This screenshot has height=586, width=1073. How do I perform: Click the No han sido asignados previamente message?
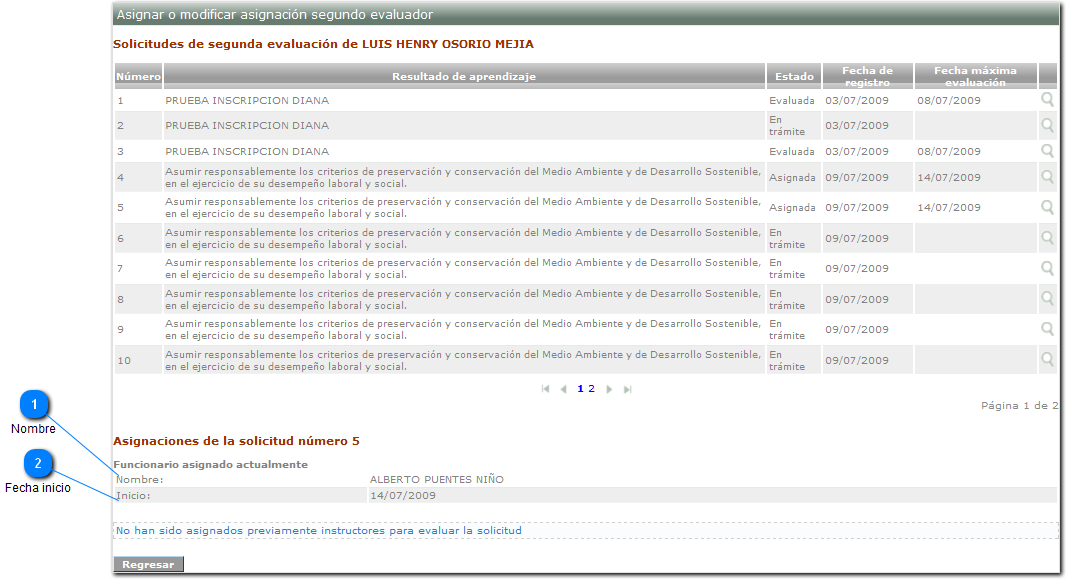coord(319,531)
